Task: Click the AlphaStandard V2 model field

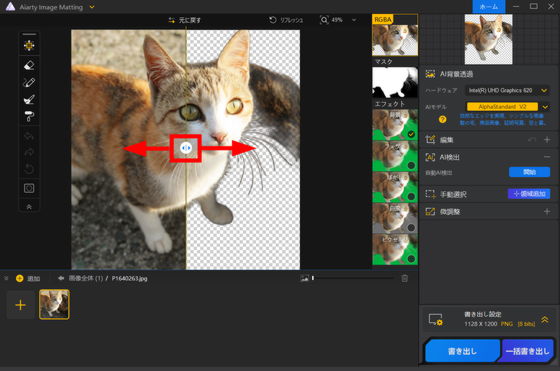Action: (x=502, y=107)
